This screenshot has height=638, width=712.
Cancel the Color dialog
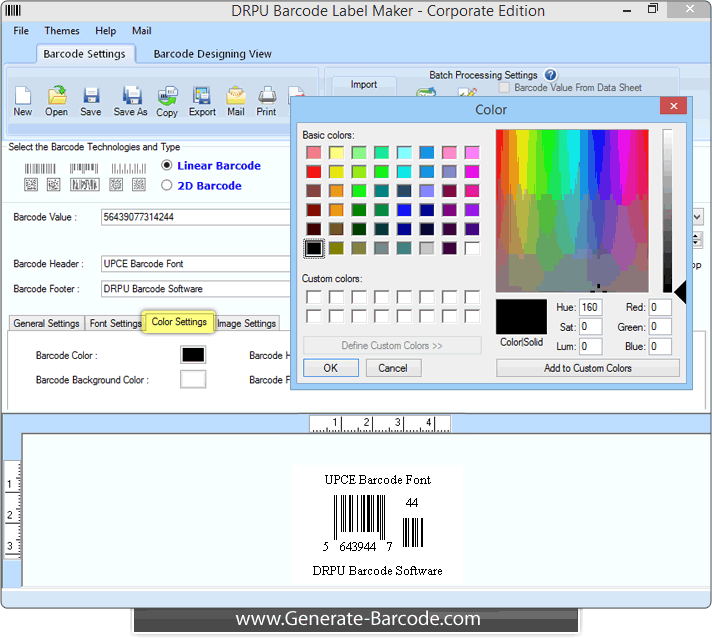click(x=393, y=368)
